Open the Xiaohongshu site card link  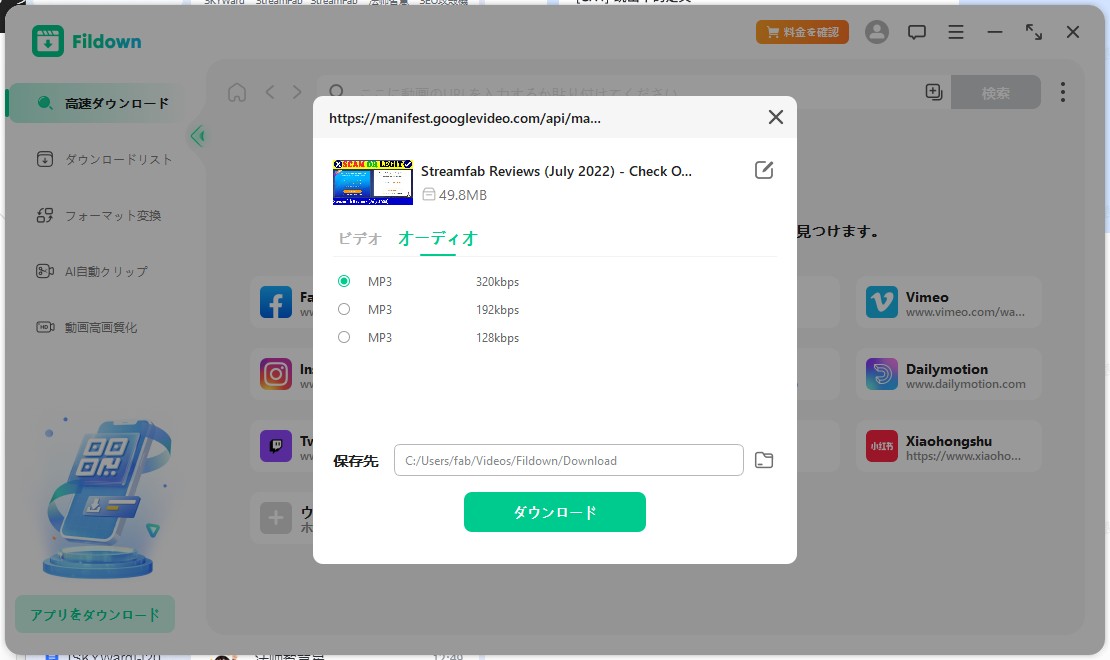pos(949,446)
